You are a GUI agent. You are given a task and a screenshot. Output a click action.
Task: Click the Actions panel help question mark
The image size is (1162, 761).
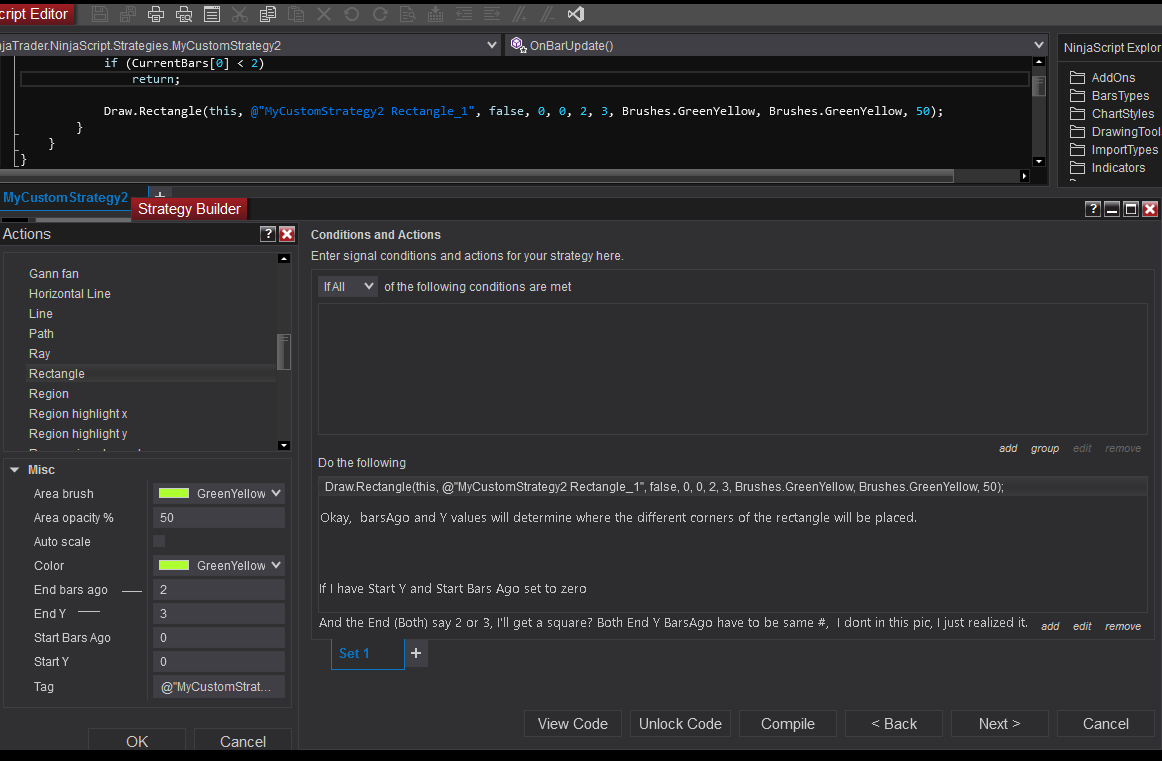pos(268,234)
